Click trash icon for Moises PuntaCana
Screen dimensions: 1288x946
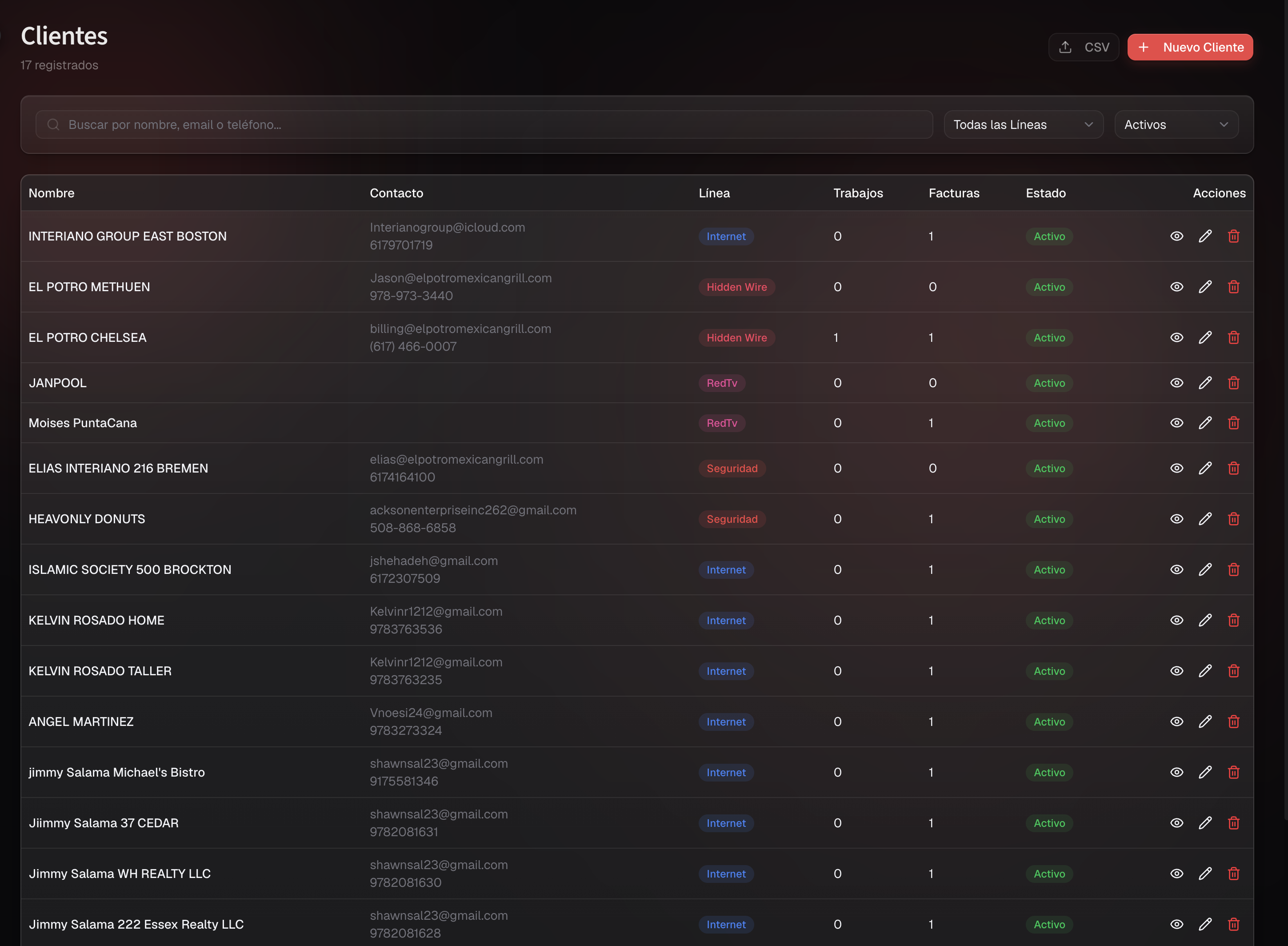click(1234, 423)
